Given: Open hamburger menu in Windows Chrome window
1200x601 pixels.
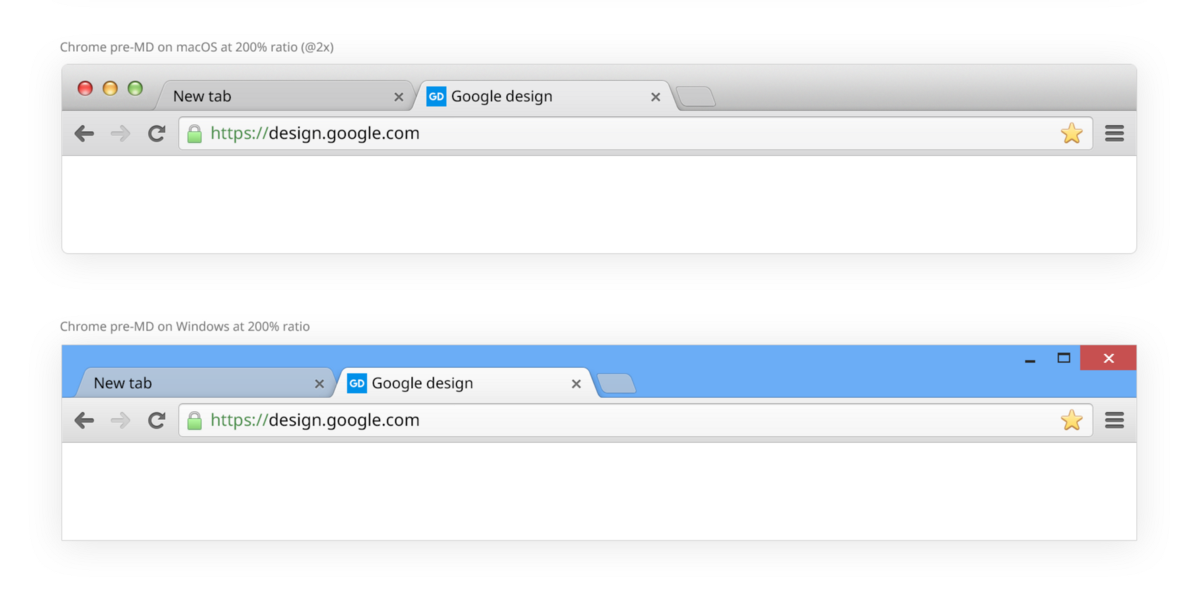Looking at the screenshot, I should [x=1114, y=421].
